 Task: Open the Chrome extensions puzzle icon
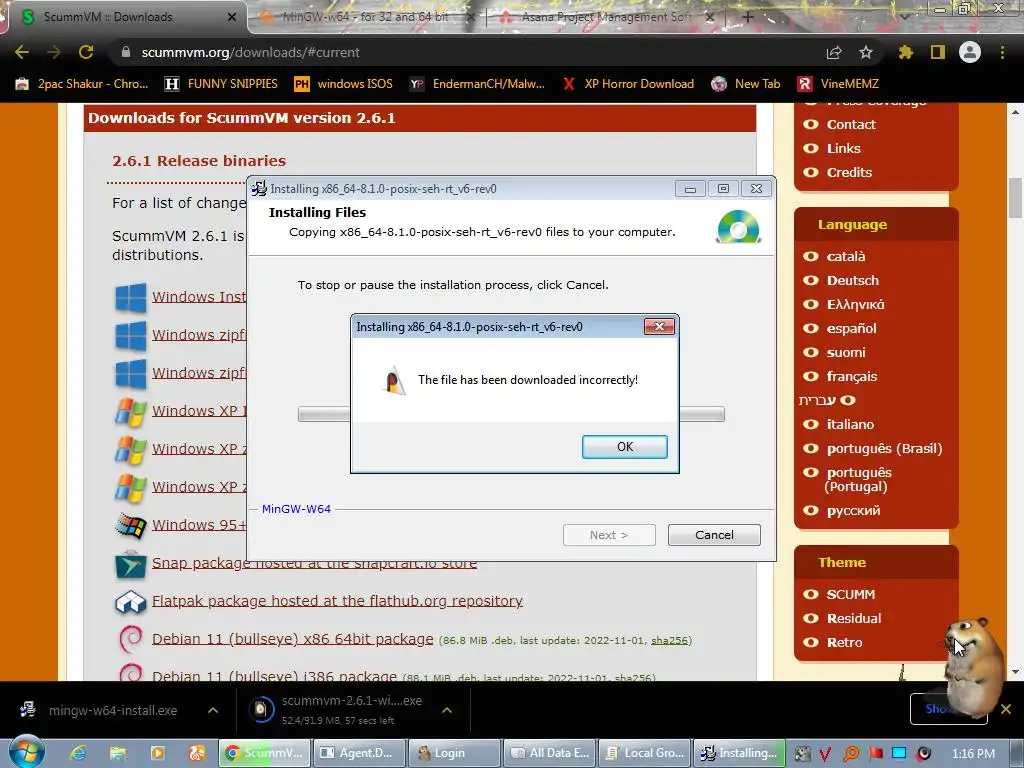pyautogui.click(x=905, y=52)
